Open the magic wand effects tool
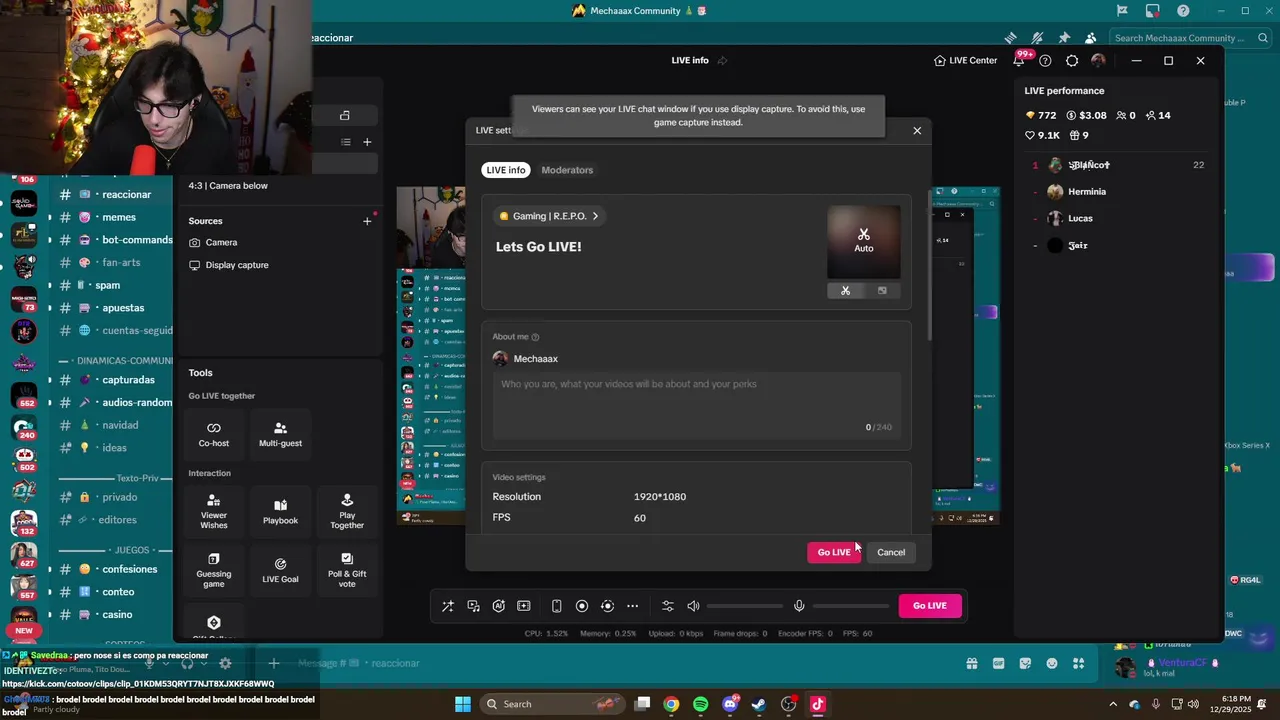The width and height of the screenshot is (1280, 720). [448, 606]
